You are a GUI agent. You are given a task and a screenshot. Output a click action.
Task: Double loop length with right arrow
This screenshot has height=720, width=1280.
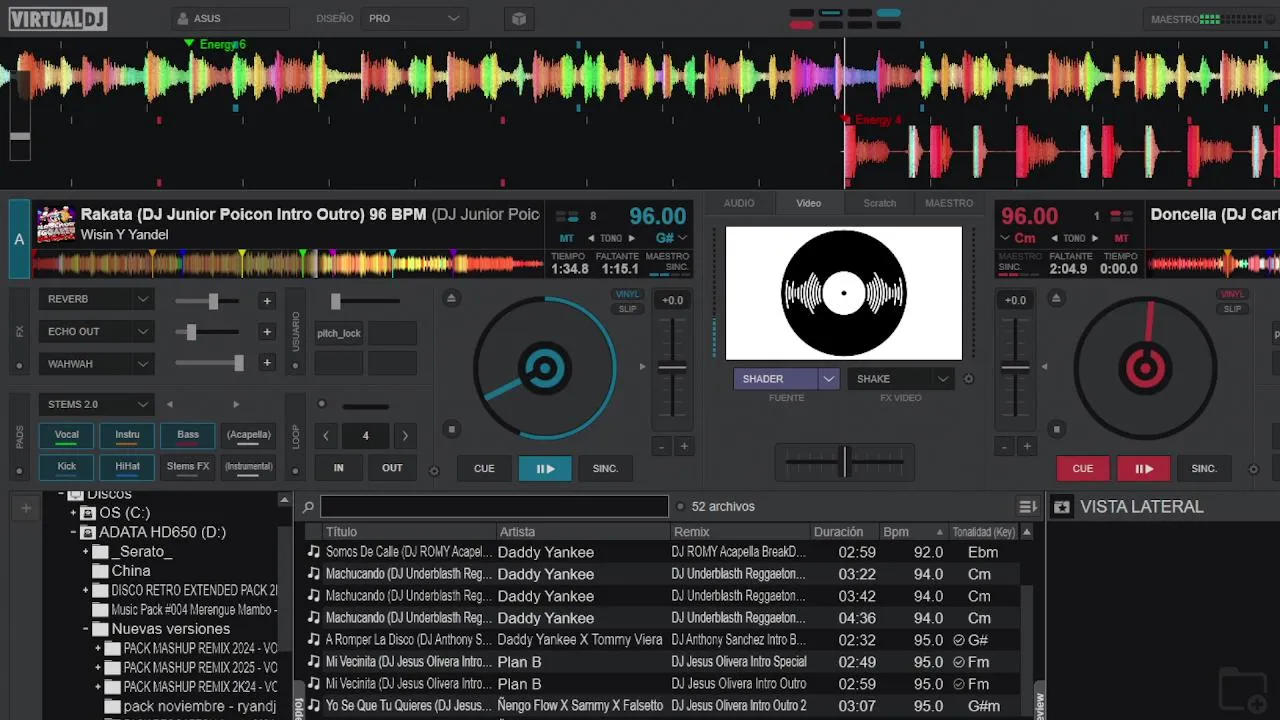coord(404,435)
